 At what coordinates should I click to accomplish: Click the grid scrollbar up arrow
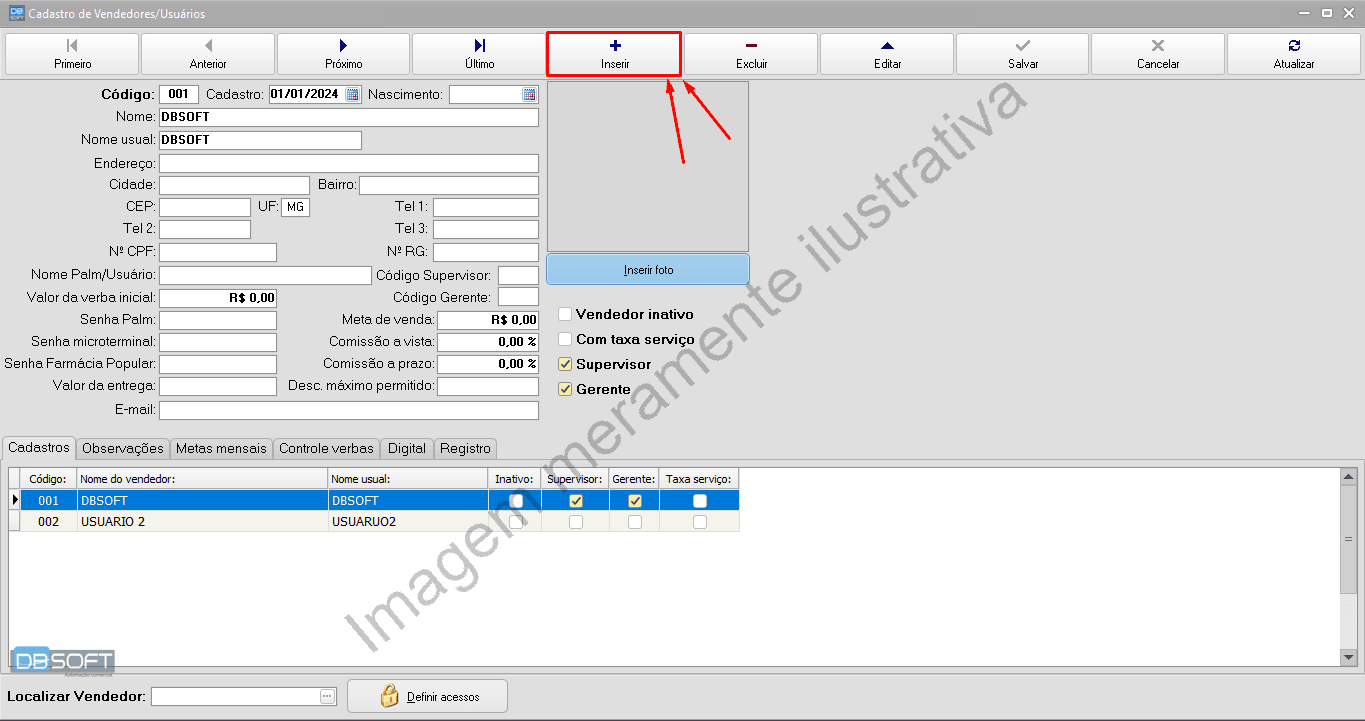1349,477
